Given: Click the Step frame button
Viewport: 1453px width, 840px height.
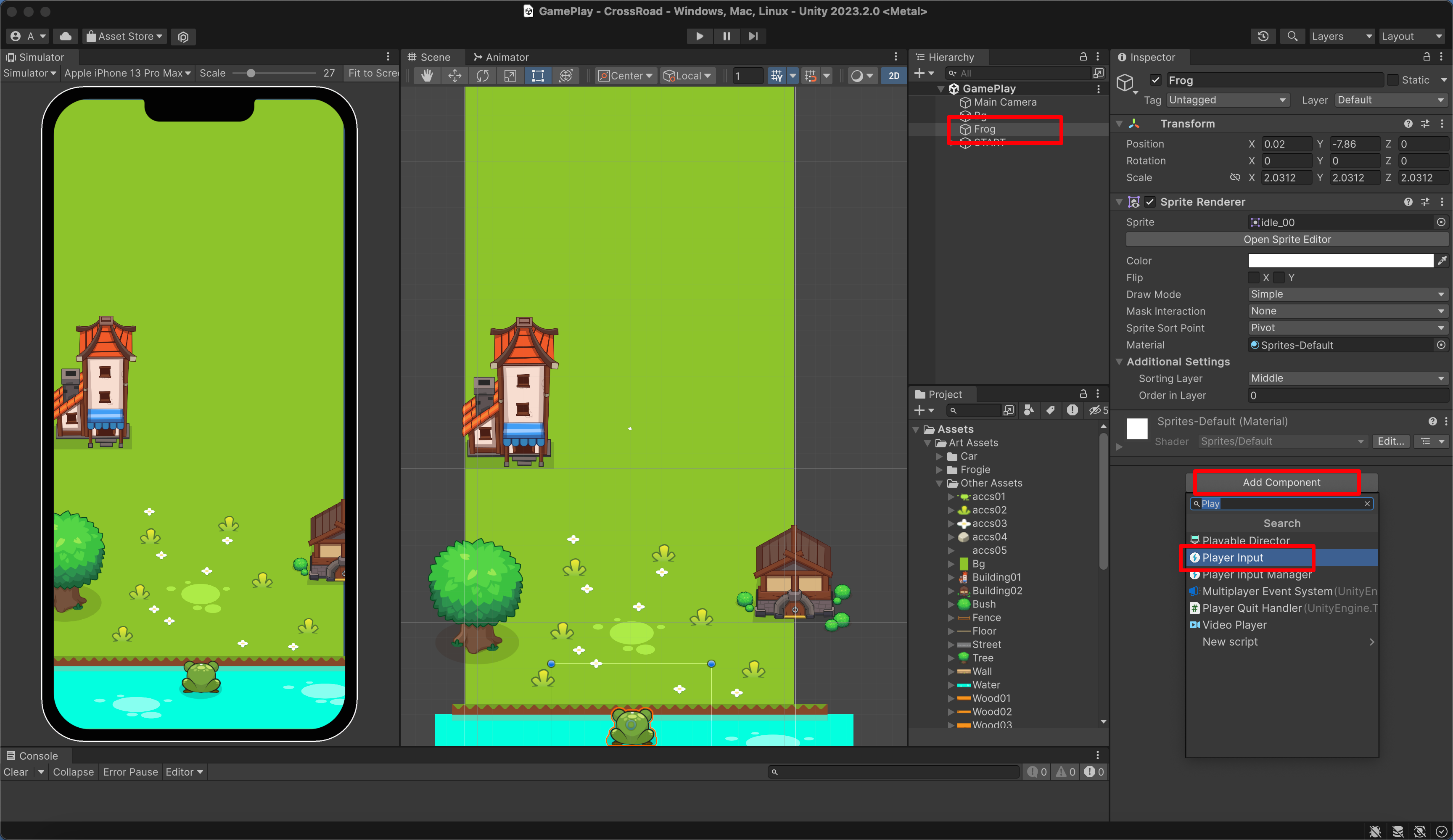Looking at the screenshot, I should (753, 36).
